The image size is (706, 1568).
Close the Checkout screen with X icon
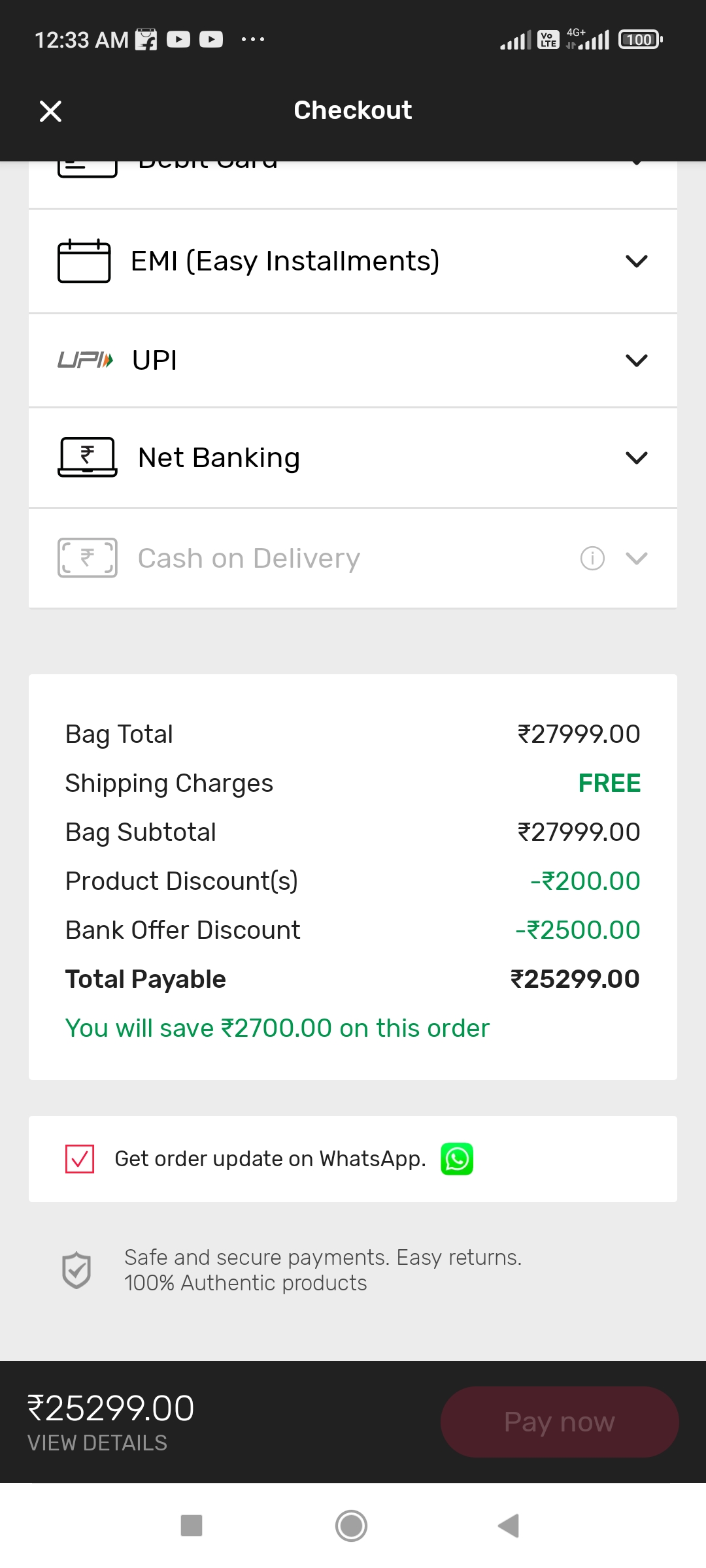[x=50, y=111]
